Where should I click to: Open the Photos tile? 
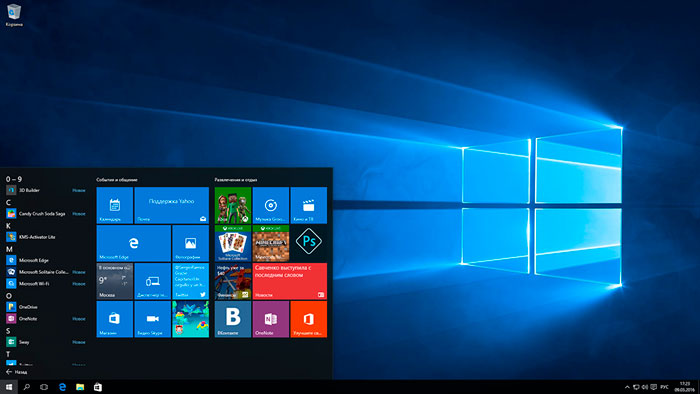click(191, 243)
